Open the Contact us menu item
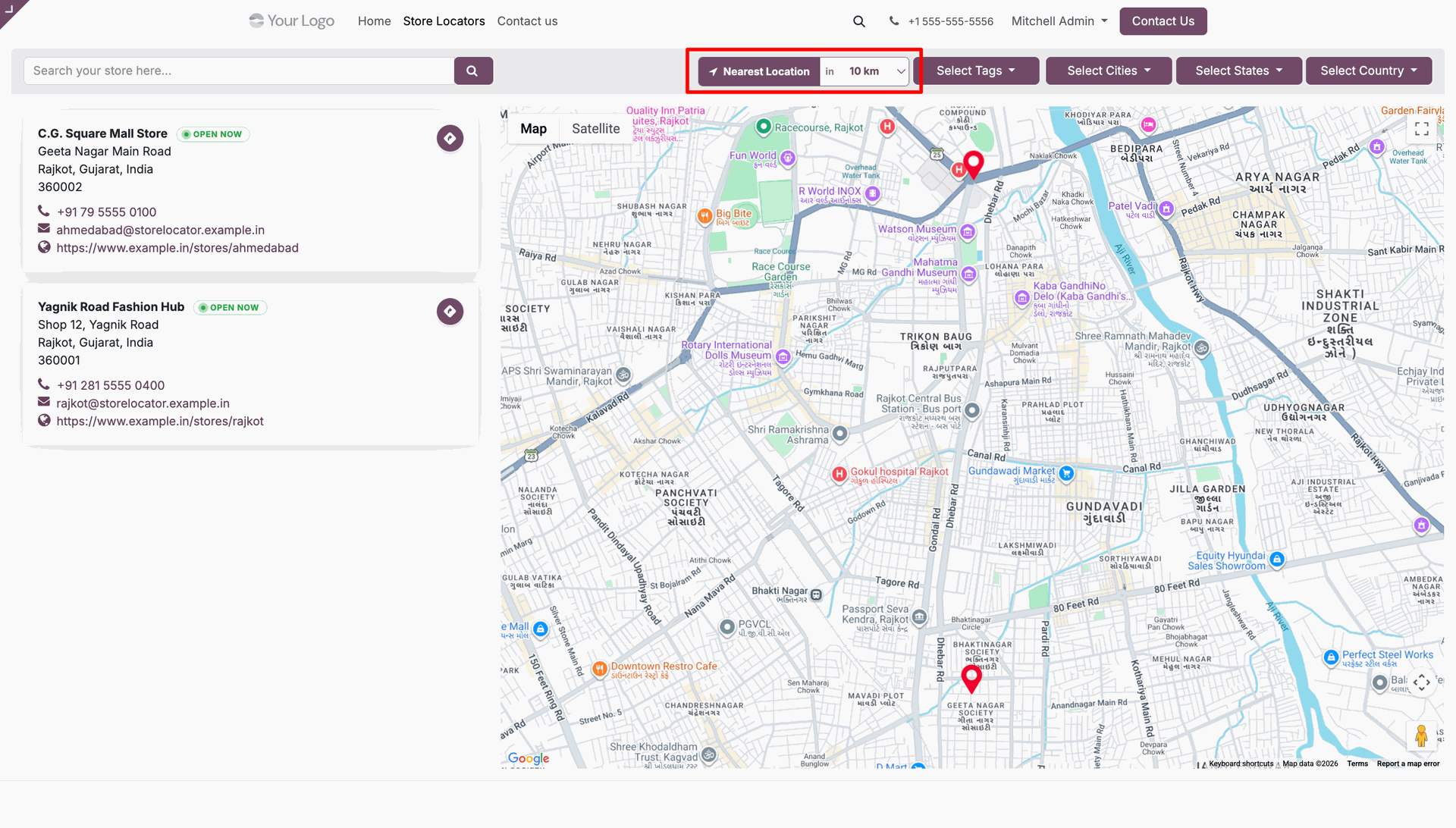This screenshot has height=828, width=1456. (527, 21)
